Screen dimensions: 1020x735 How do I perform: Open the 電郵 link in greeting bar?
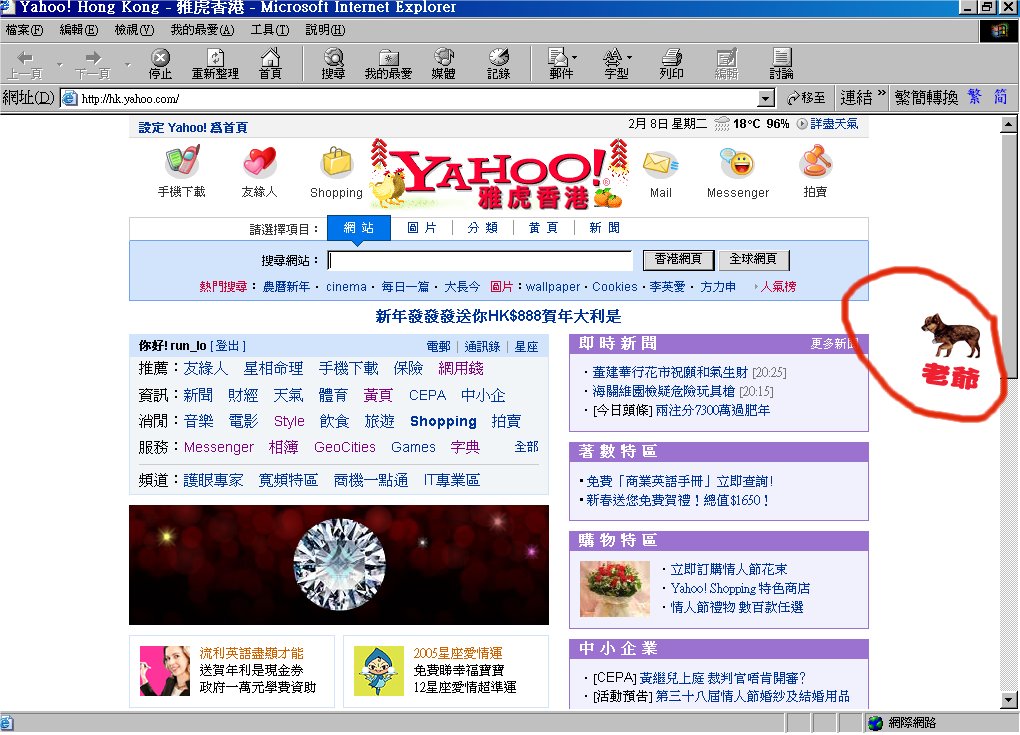click(438, 347)
